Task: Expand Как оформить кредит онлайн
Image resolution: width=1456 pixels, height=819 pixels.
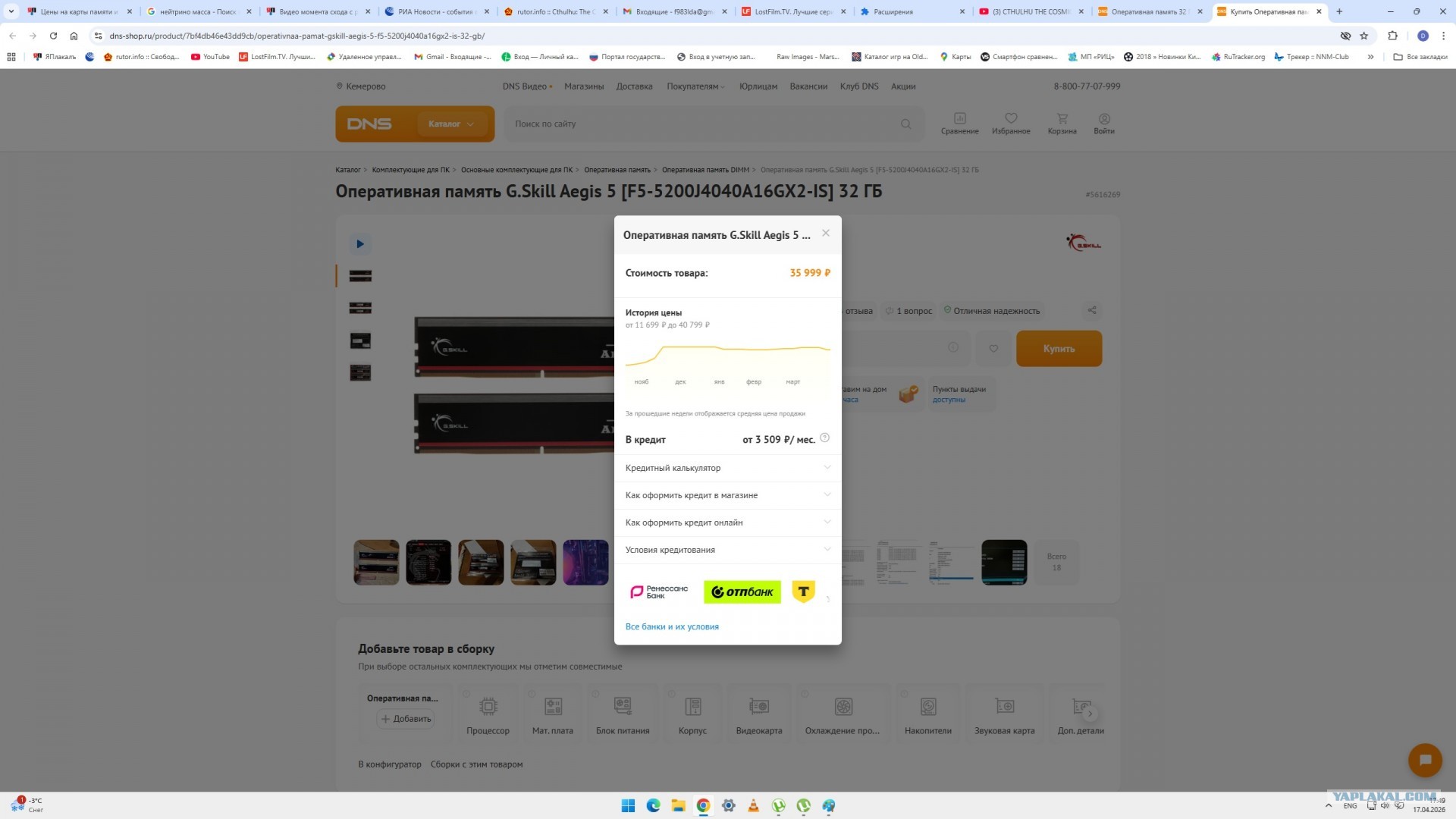Action: coord(727,522)
